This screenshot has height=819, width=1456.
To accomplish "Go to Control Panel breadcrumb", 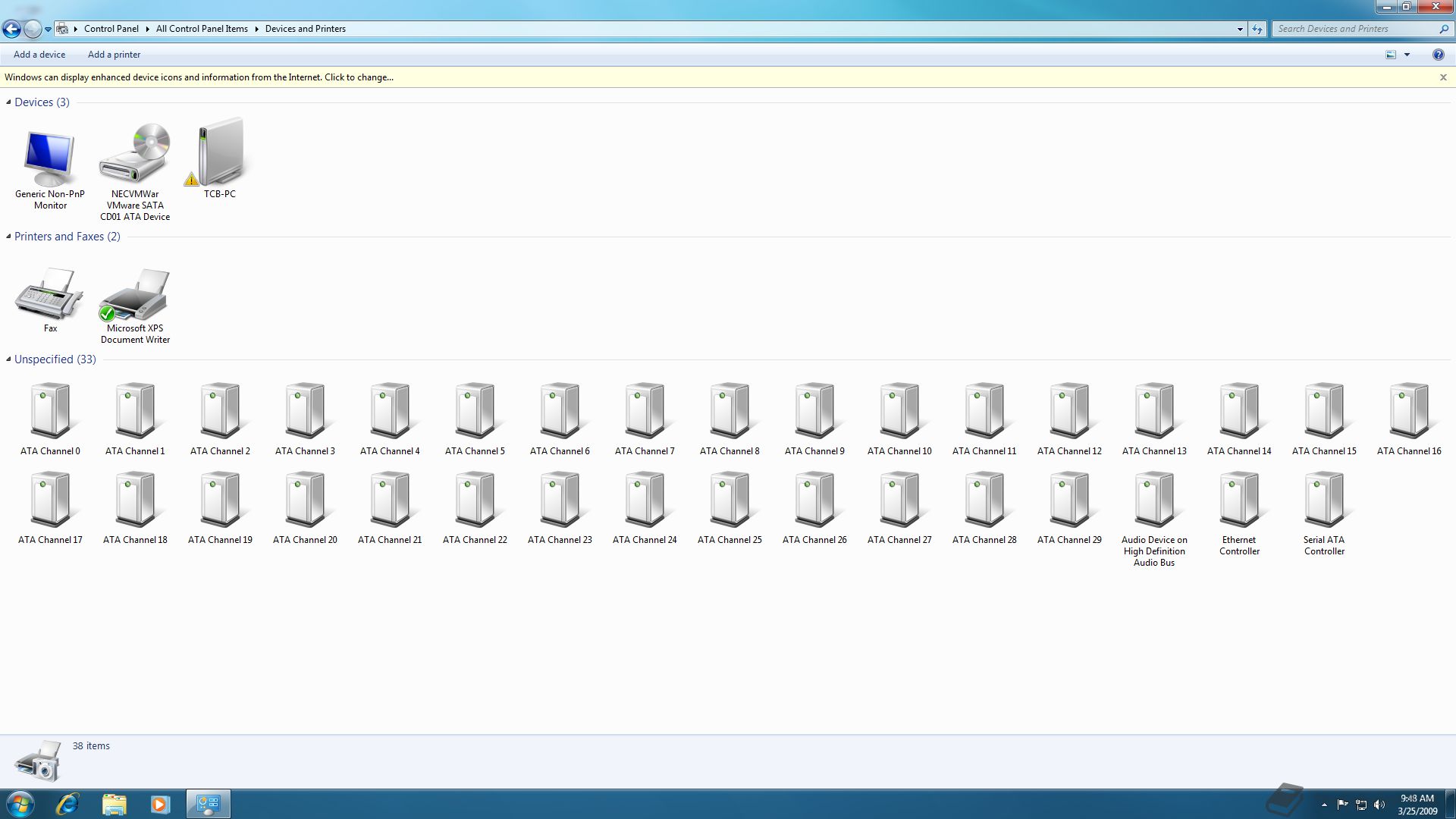I will pos(111,29).
